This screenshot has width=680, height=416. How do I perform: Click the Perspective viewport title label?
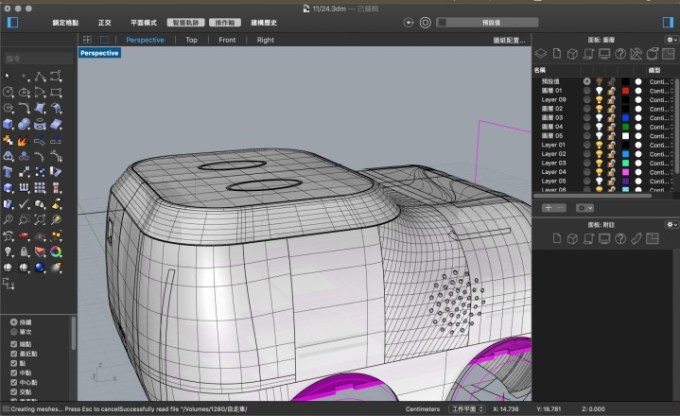[99, 53]
